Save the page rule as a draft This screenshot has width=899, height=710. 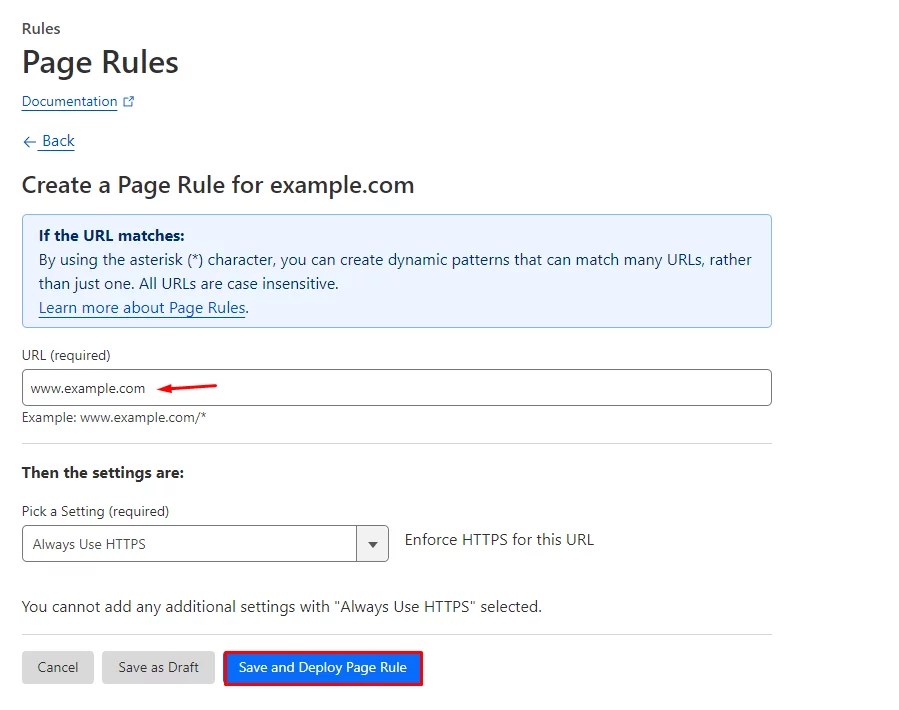157,667
